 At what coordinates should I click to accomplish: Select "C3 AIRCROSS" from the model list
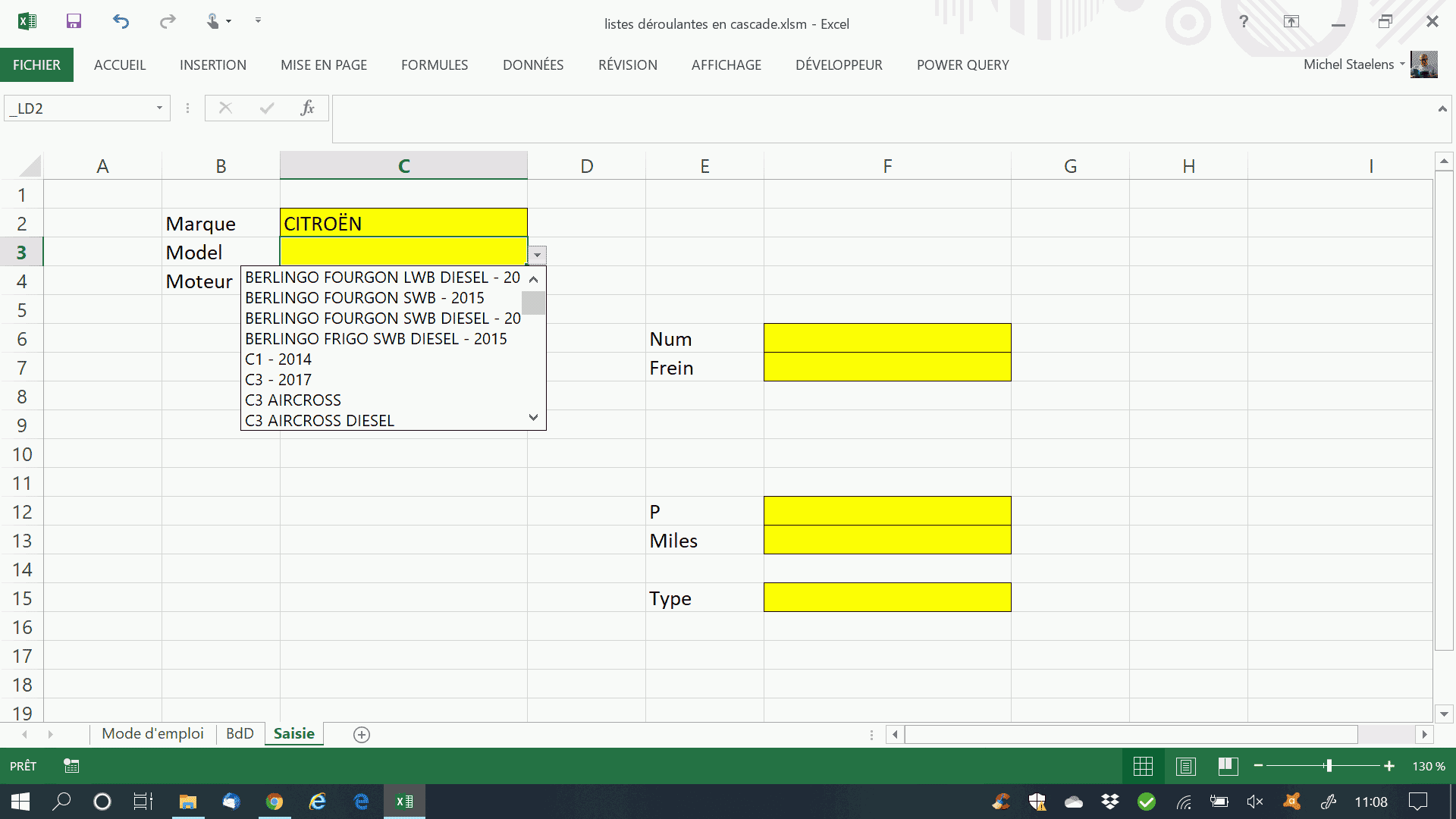point(293,400)
